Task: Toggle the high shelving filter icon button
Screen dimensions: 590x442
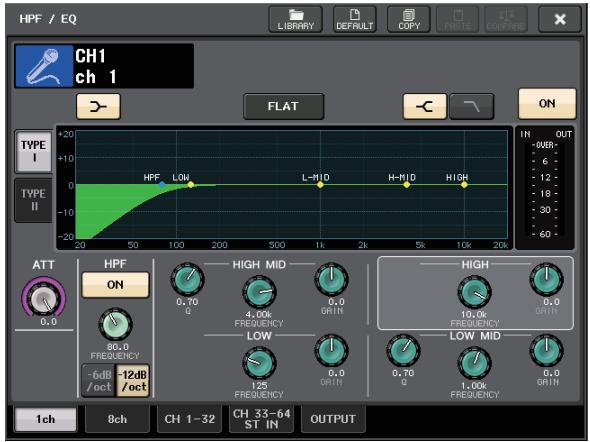Action: 425,107
